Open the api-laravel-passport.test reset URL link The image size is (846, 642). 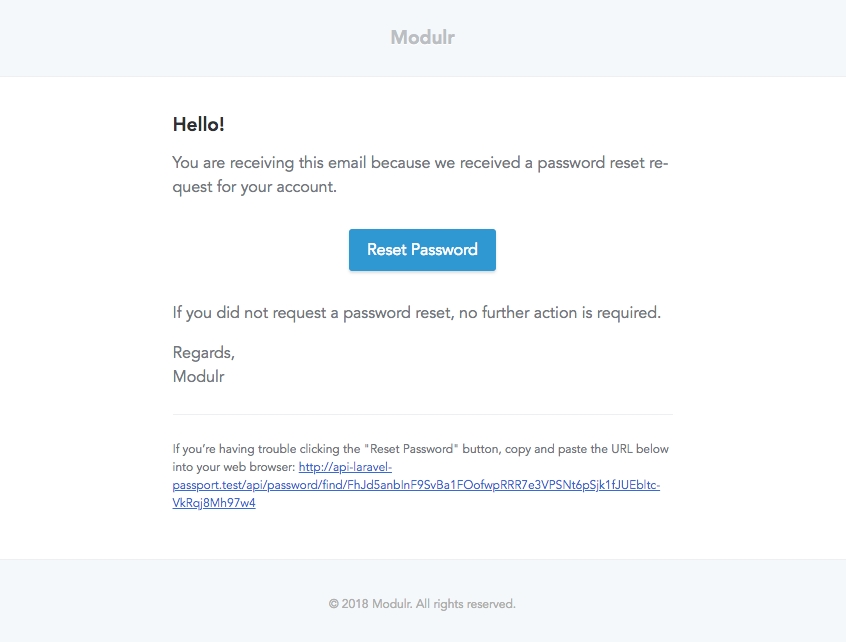pos(344,467)
